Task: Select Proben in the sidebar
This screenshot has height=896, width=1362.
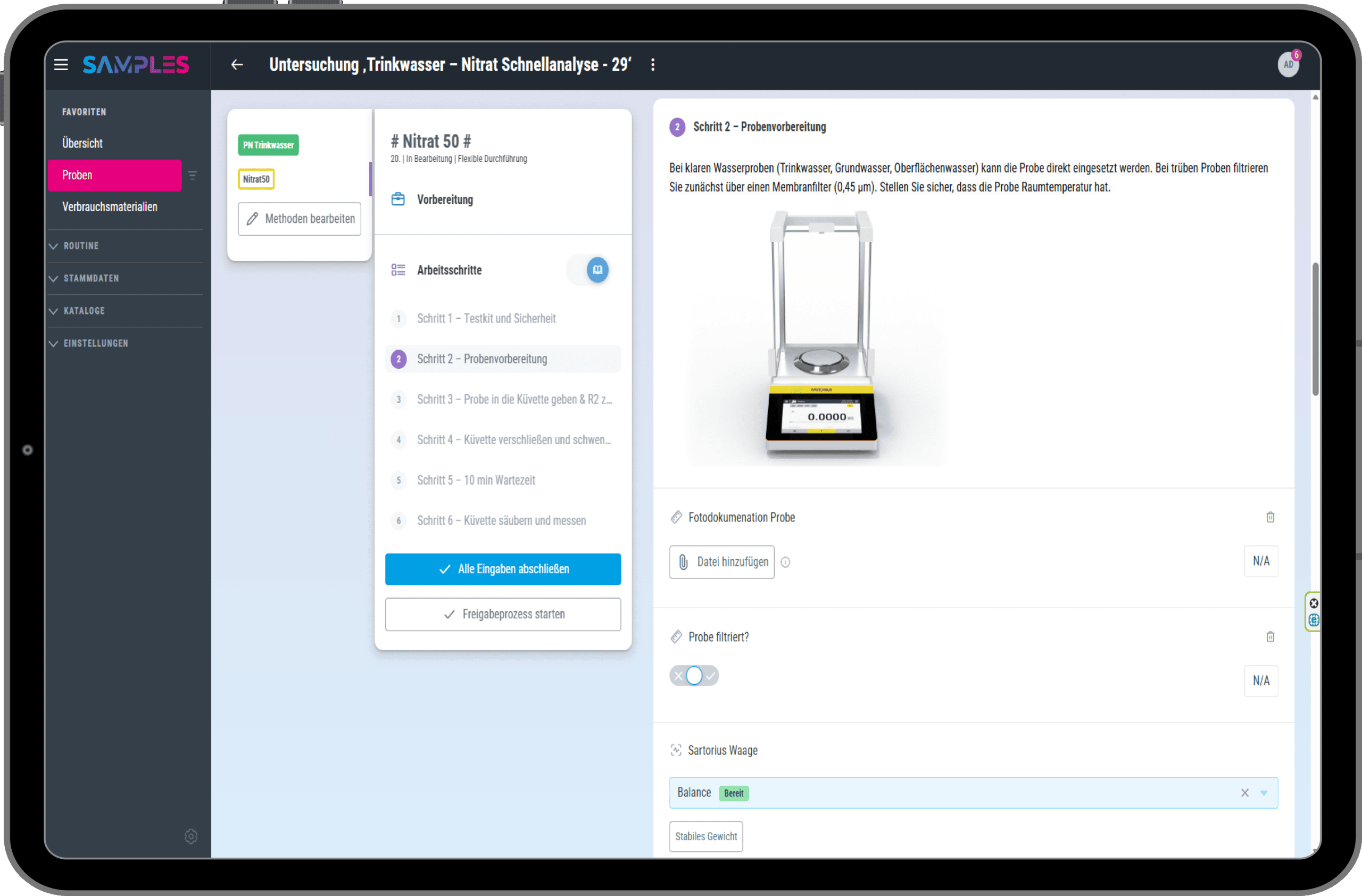Action: click(114, 176)
